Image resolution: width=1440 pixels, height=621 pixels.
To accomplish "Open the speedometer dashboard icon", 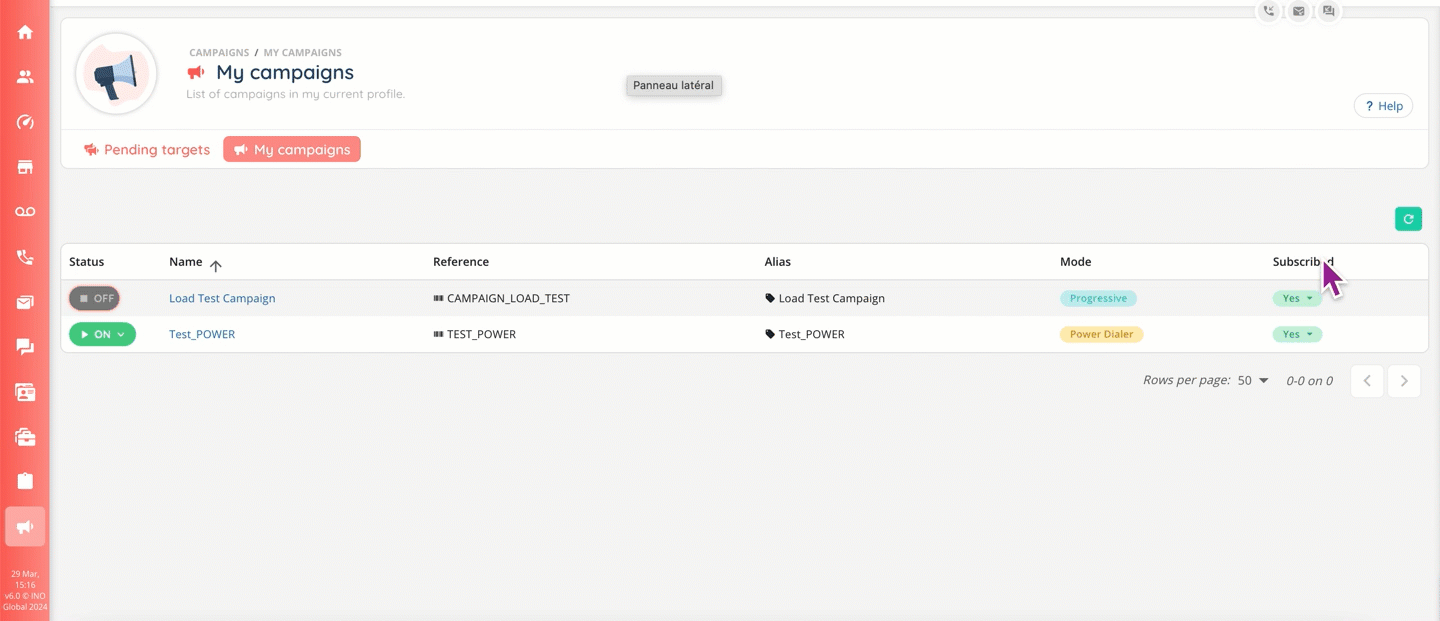I will point(25,122).
